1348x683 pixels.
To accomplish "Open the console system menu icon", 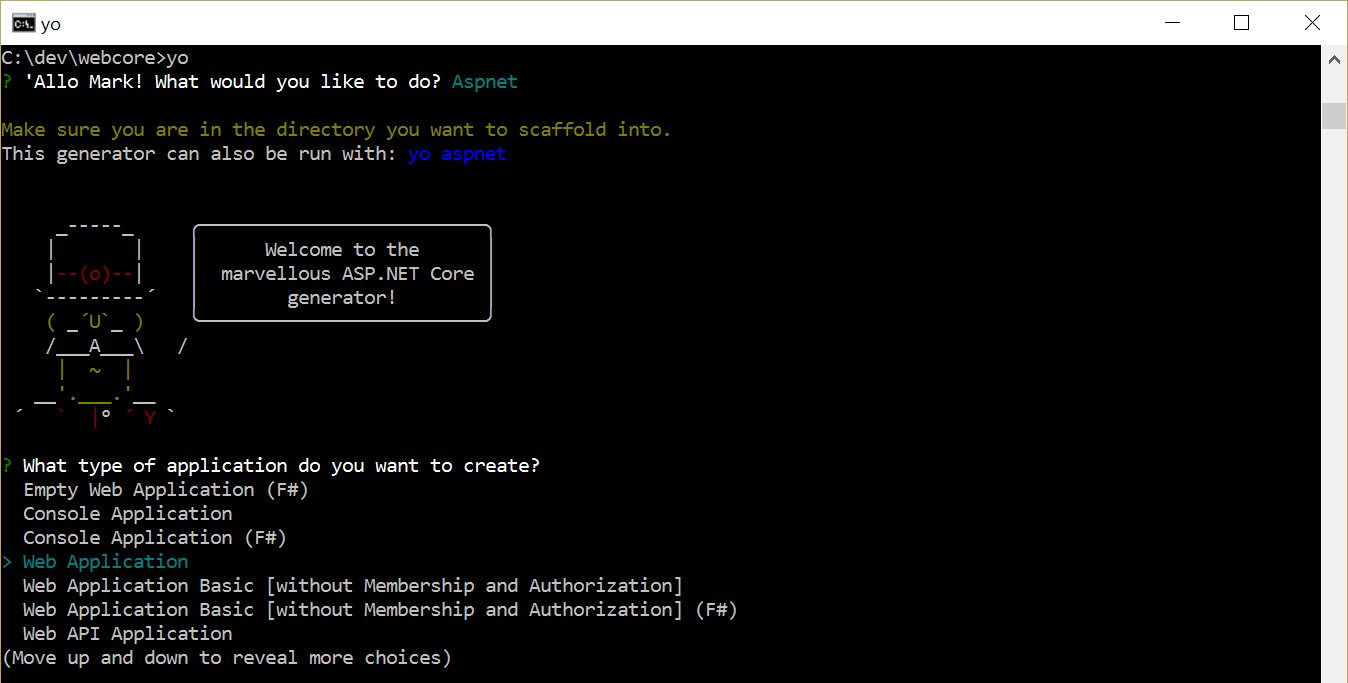I will point(22,22).
